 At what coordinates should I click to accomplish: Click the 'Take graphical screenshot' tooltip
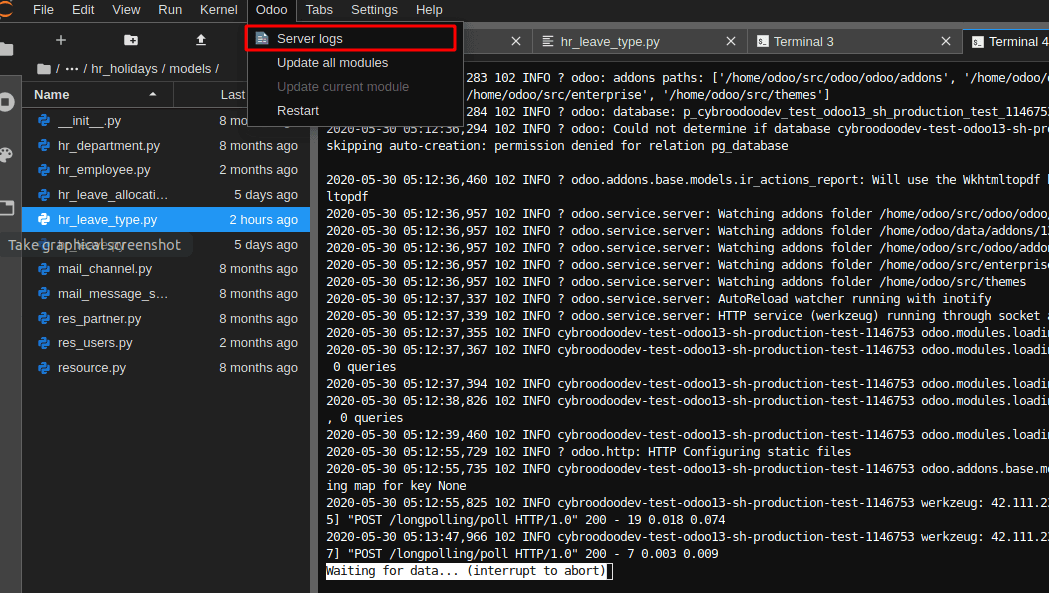(x=94, y=245)
